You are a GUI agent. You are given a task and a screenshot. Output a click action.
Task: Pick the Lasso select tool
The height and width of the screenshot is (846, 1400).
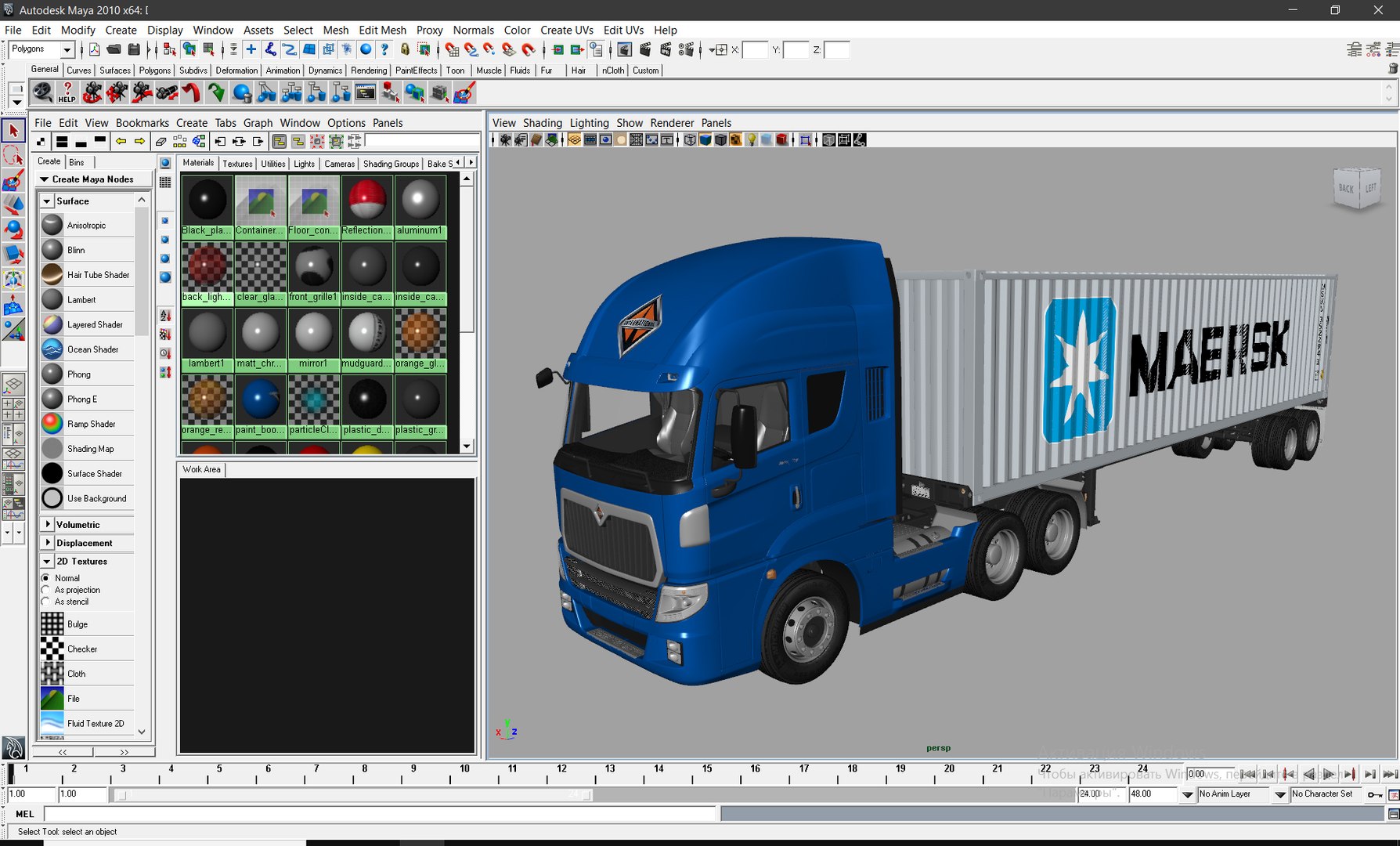13,155
